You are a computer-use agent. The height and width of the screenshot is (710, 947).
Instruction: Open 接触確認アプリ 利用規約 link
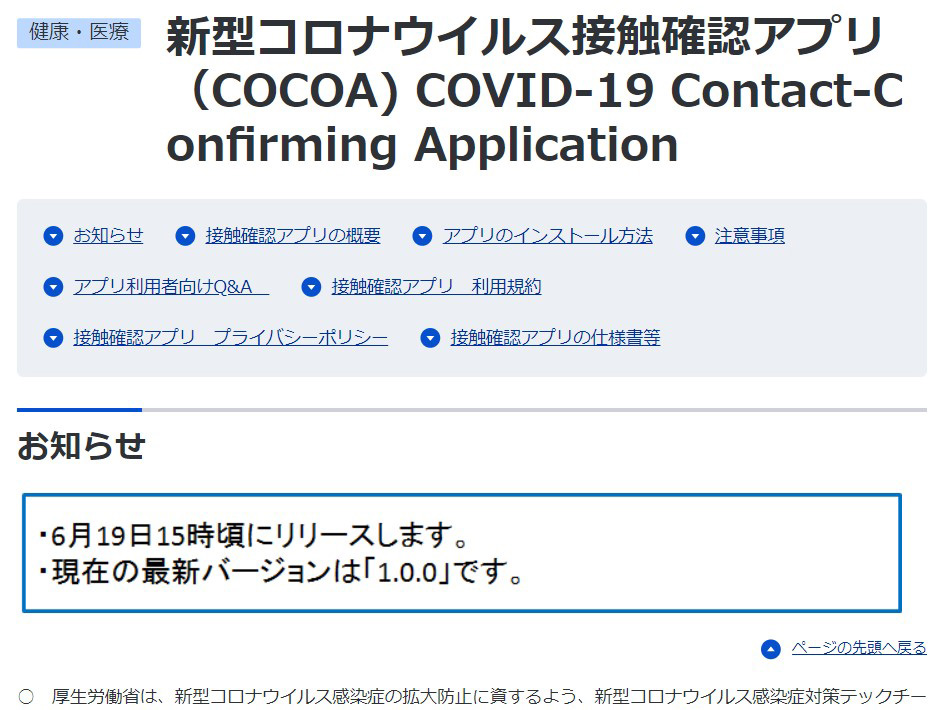(436, 287)
